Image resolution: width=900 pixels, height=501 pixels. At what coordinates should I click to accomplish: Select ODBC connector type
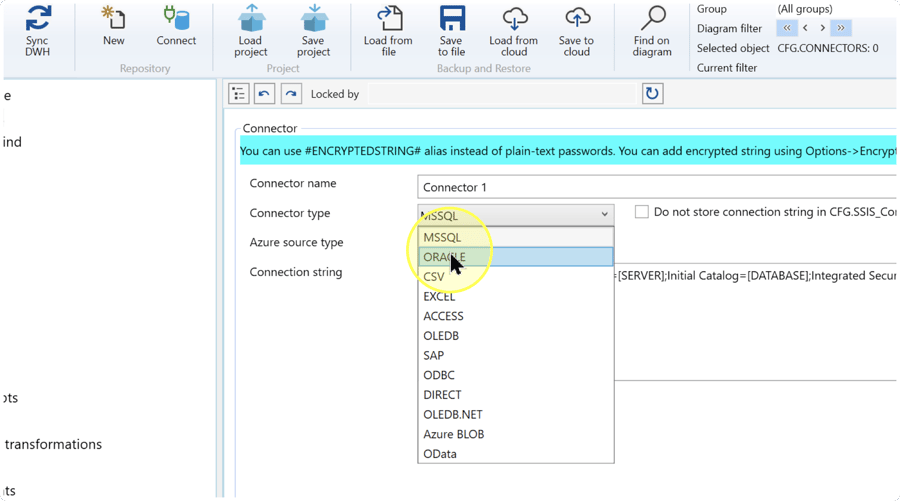[515, 375]
